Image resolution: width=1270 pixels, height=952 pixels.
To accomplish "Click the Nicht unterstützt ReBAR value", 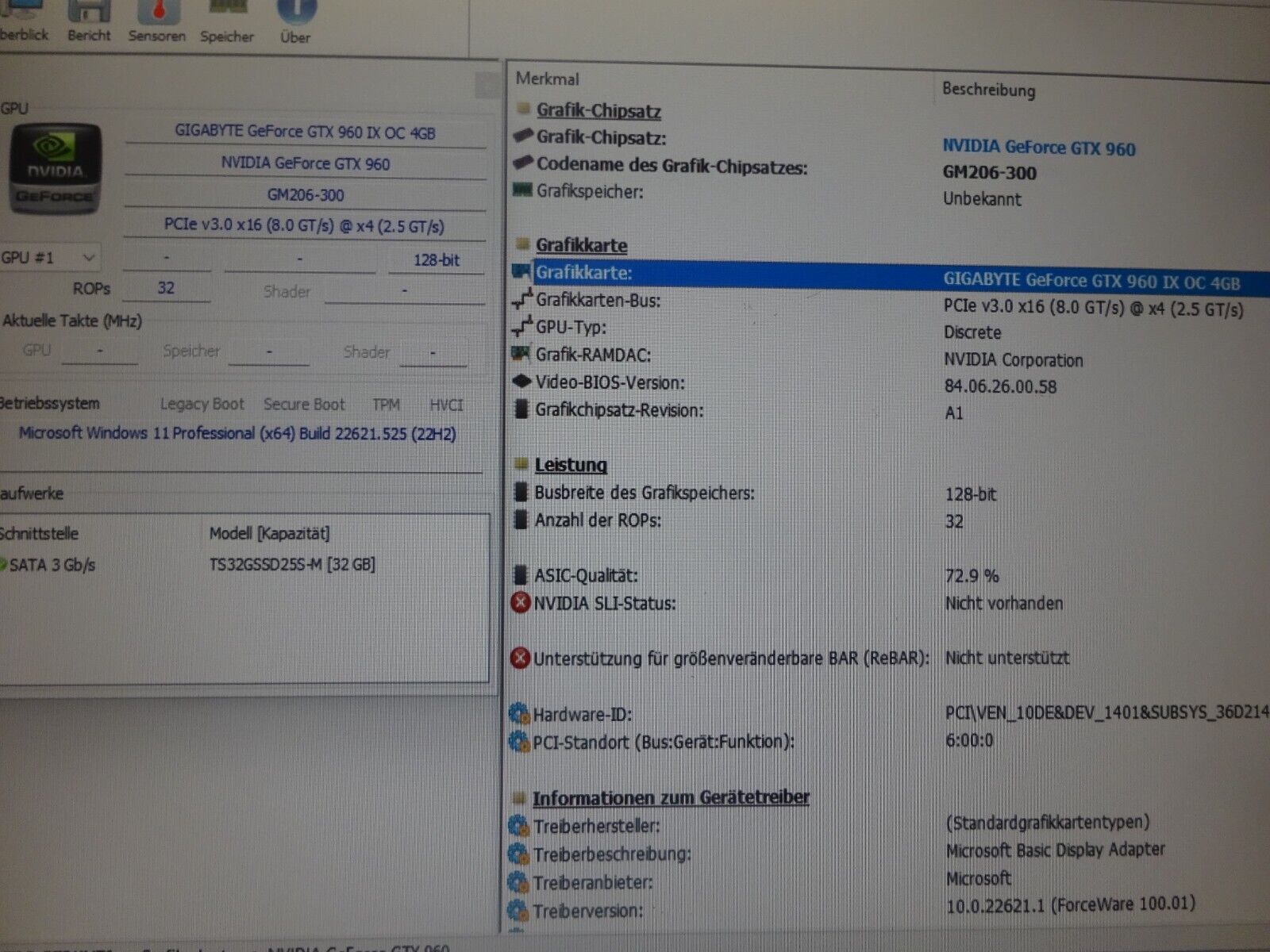I will [x=1007, y=658].
